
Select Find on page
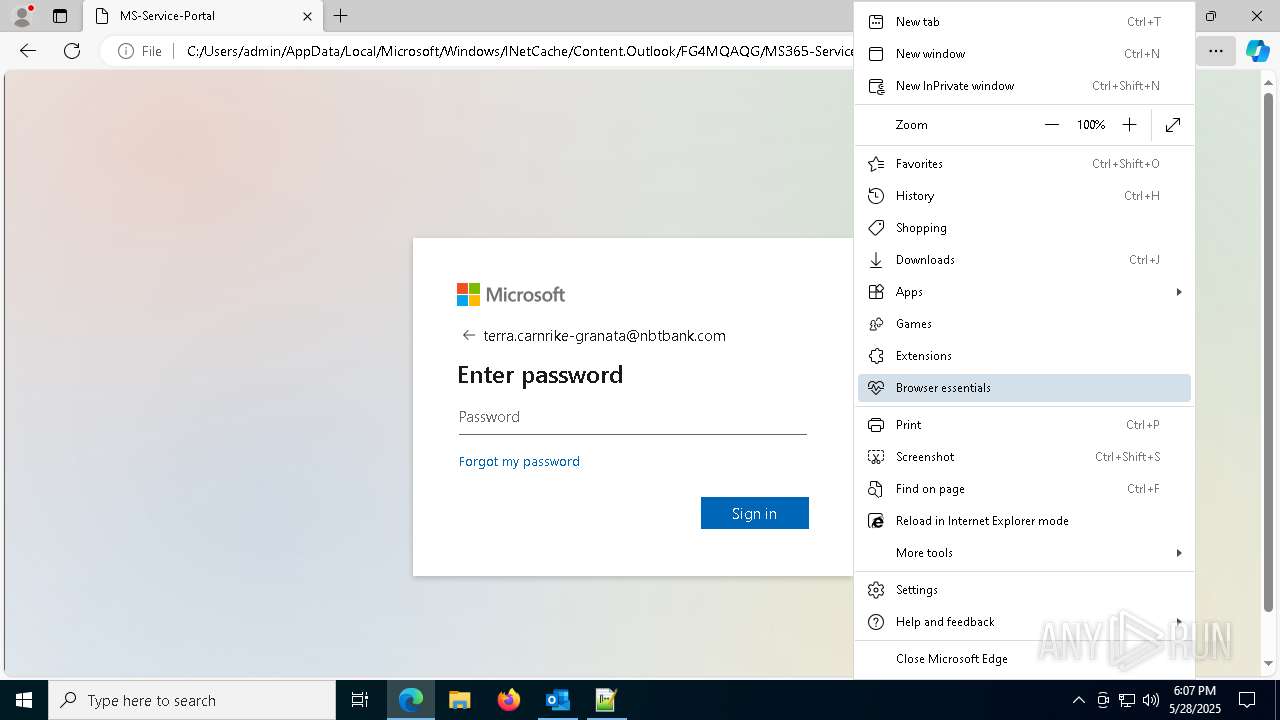1024,489
